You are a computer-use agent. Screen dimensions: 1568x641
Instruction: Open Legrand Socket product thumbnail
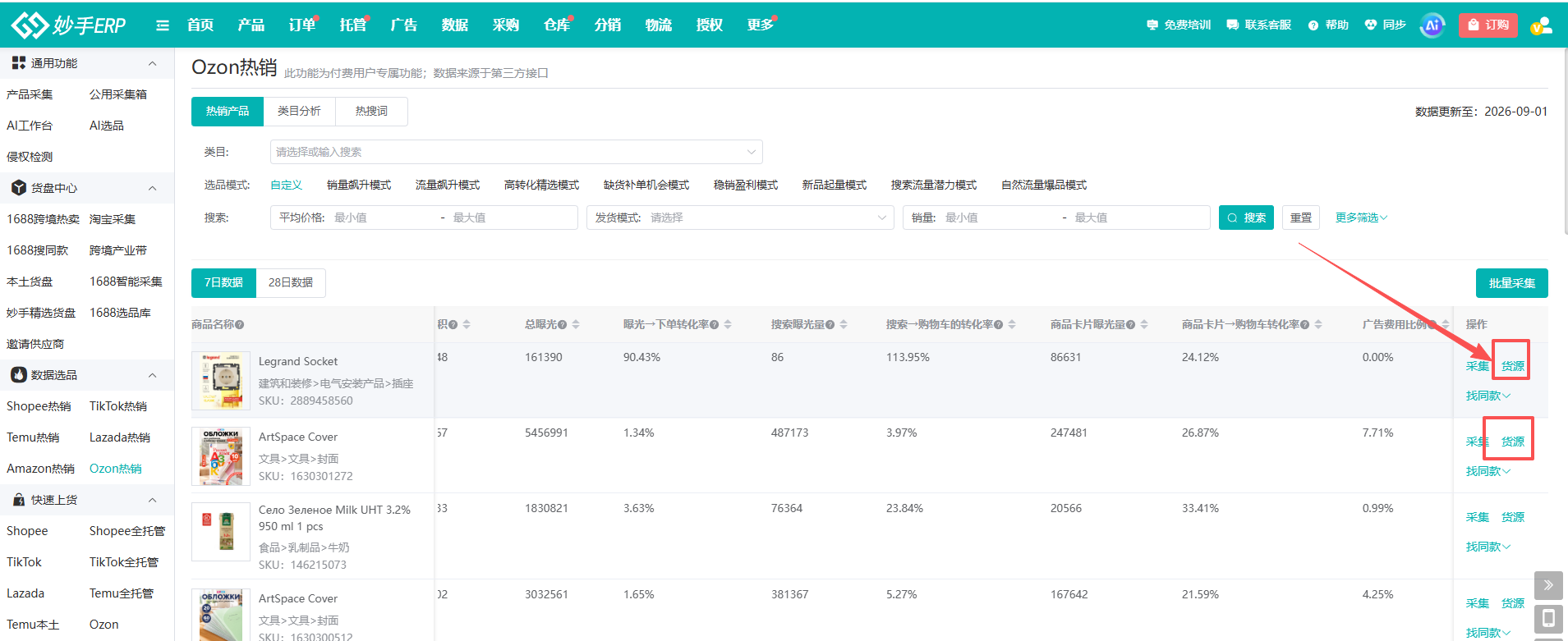coord(221,381)
